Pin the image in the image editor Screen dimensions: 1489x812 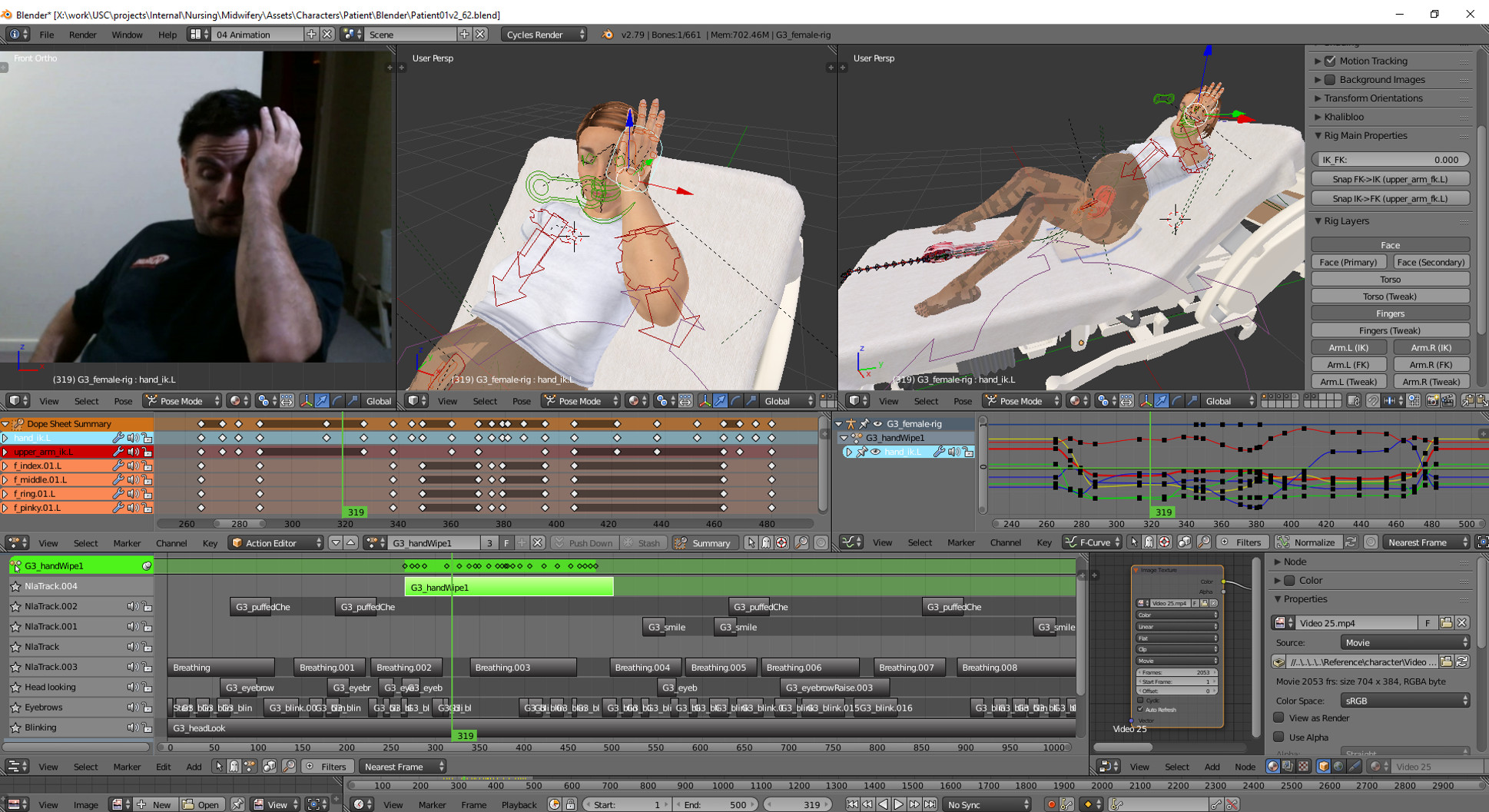[x=238, y=804]
